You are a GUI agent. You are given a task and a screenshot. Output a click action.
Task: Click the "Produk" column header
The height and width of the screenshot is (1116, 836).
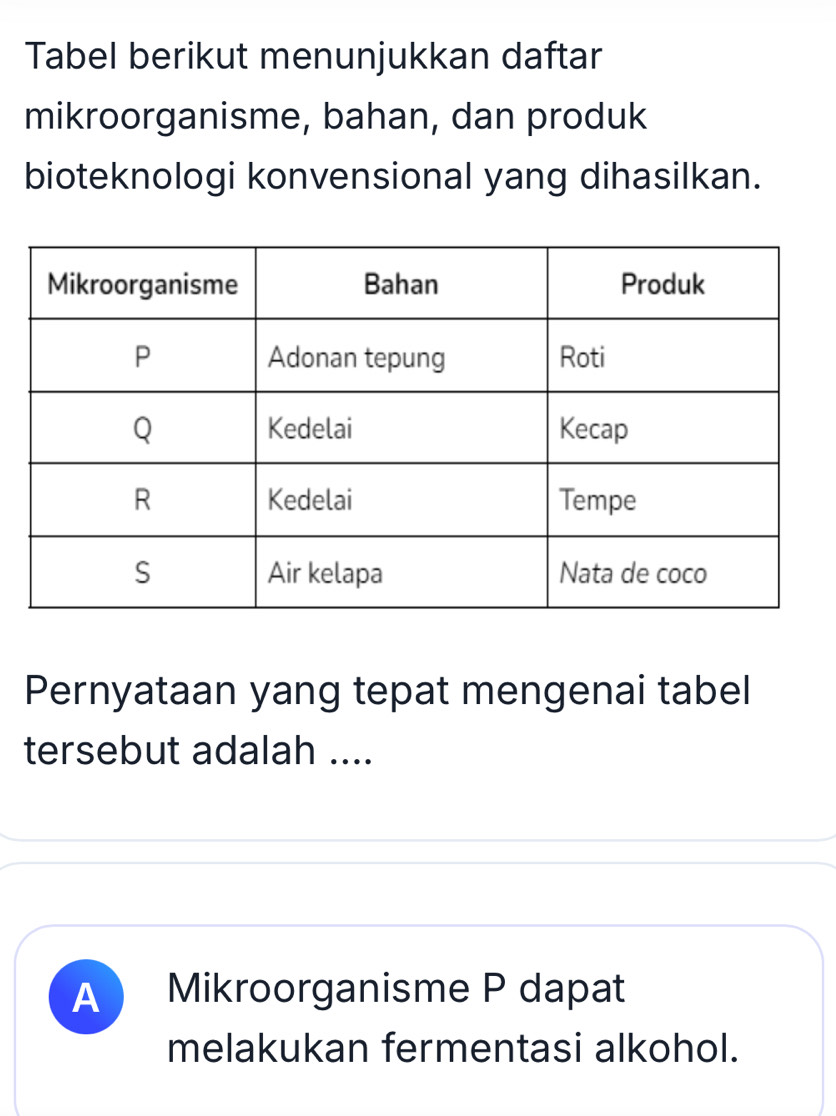click(662, 285)
